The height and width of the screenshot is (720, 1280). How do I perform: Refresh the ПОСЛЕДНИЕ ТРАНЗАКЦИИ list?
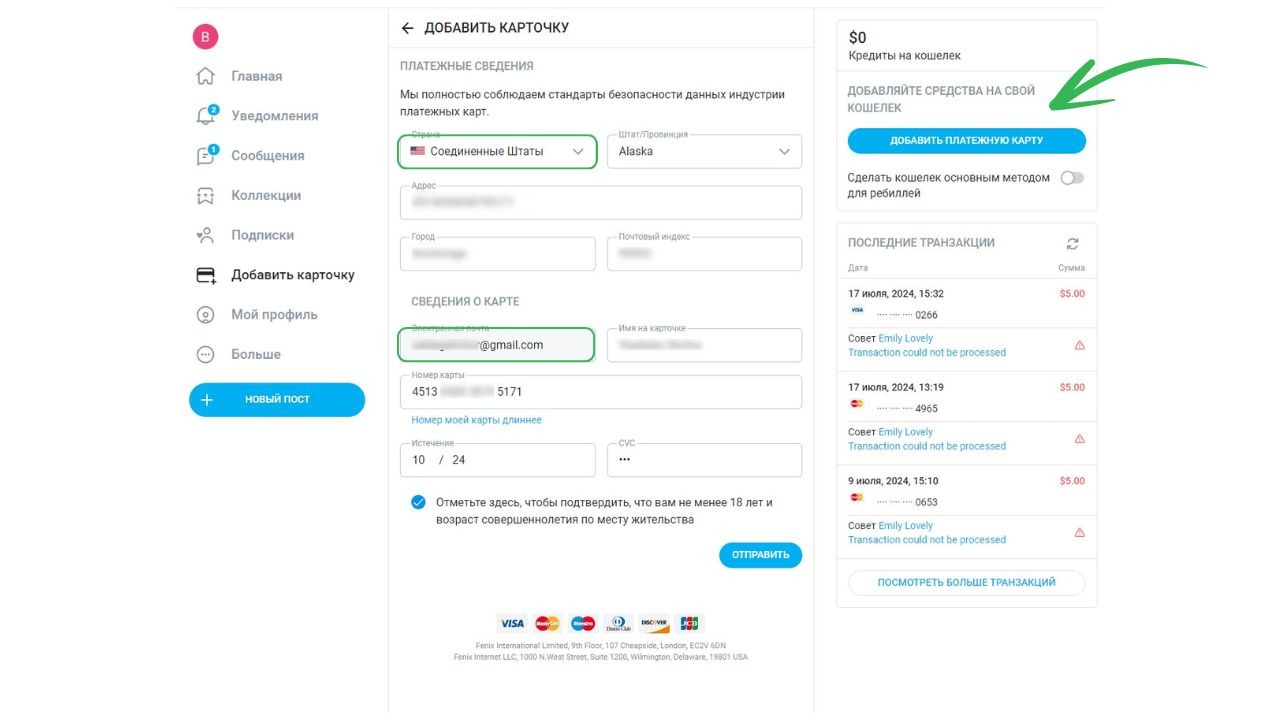(1073, 244)
